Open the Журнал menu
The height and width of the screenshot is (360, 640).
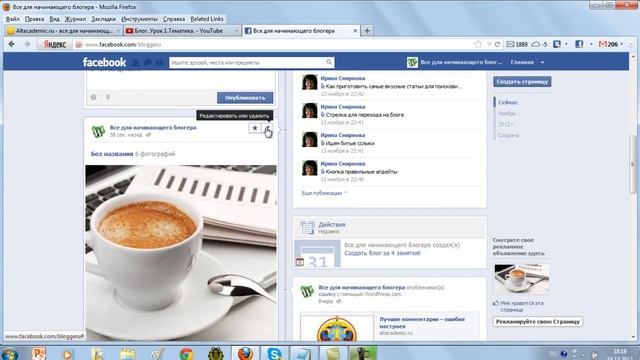75,19
